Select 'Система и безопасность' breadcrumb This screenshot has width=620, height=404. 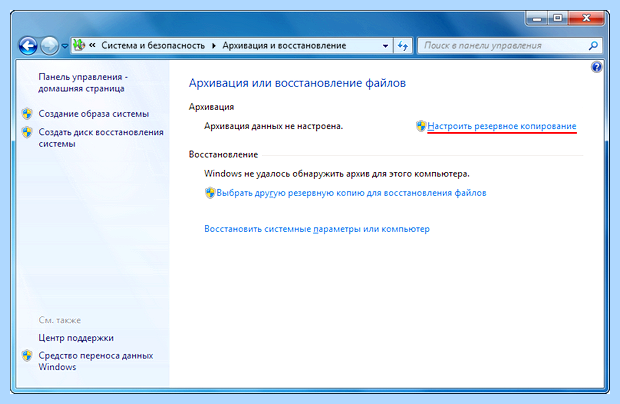[x=153, y=46]
